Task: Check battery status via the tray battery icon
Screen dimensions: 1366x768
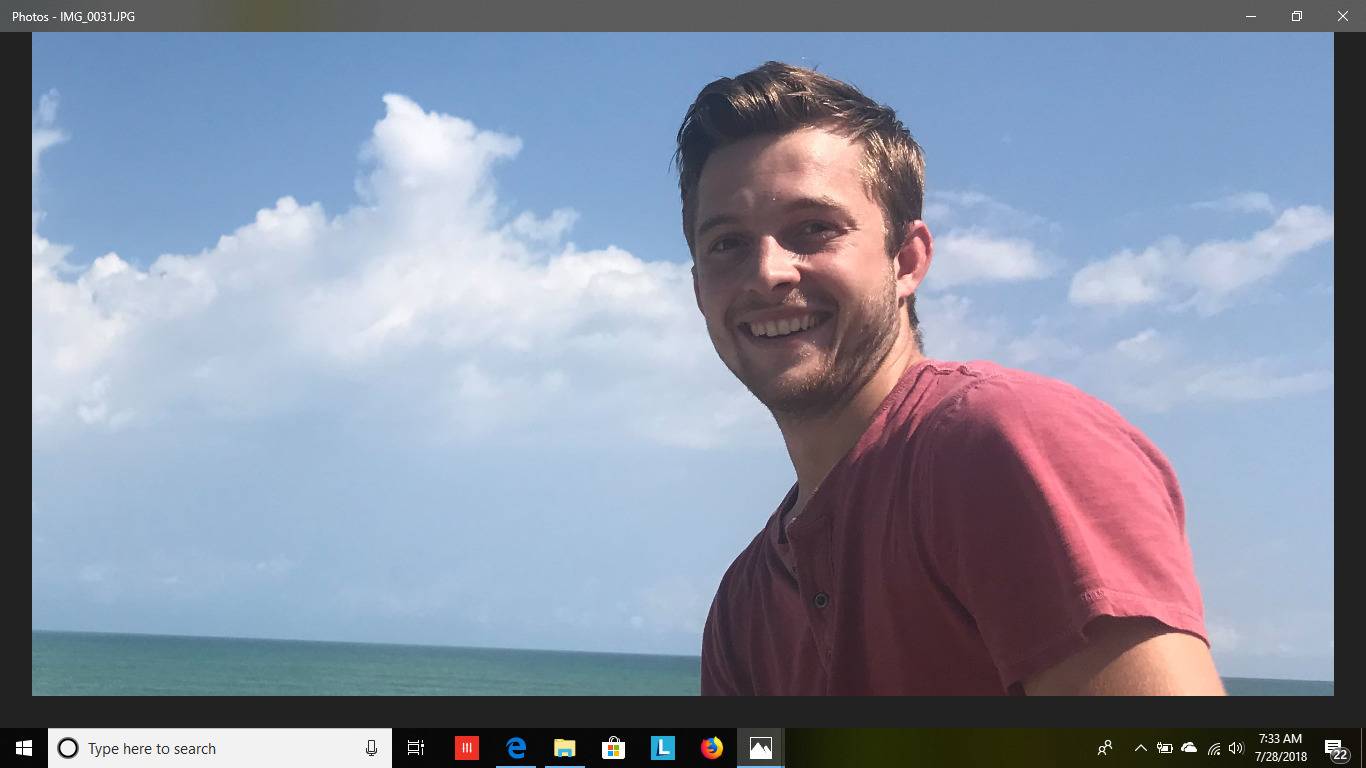Action: tap(1164, 747)
